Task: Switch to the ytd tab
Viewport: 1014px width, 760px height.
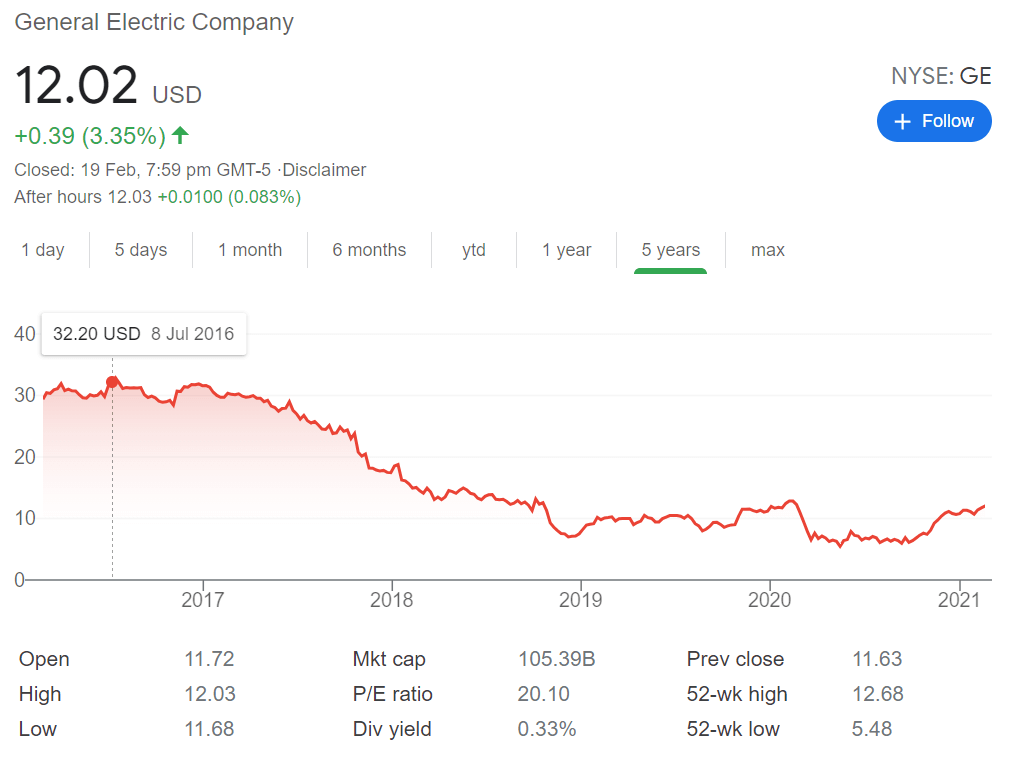Action: 474,250
